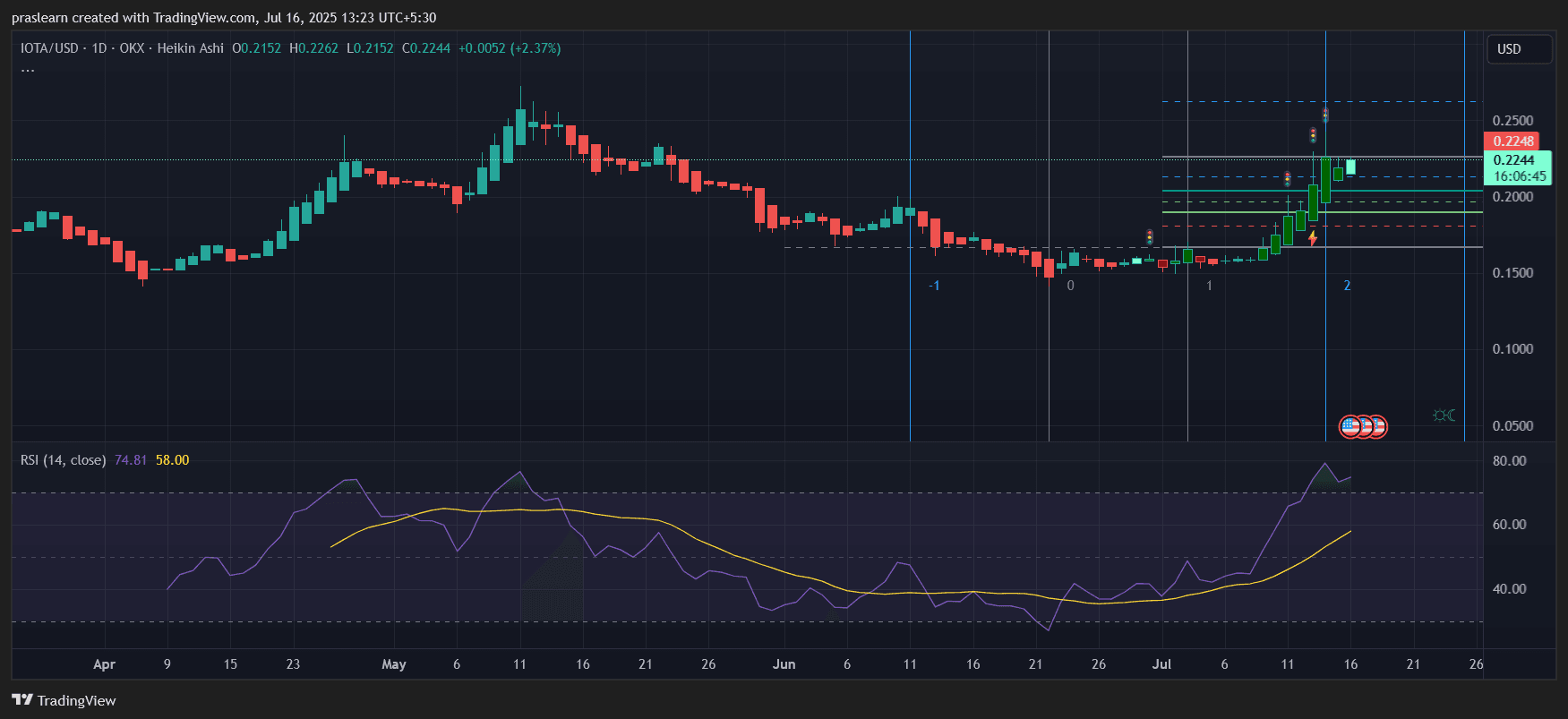Click the US flag economic event marker
The image size is (1568, 719).
coord(1350,427)
